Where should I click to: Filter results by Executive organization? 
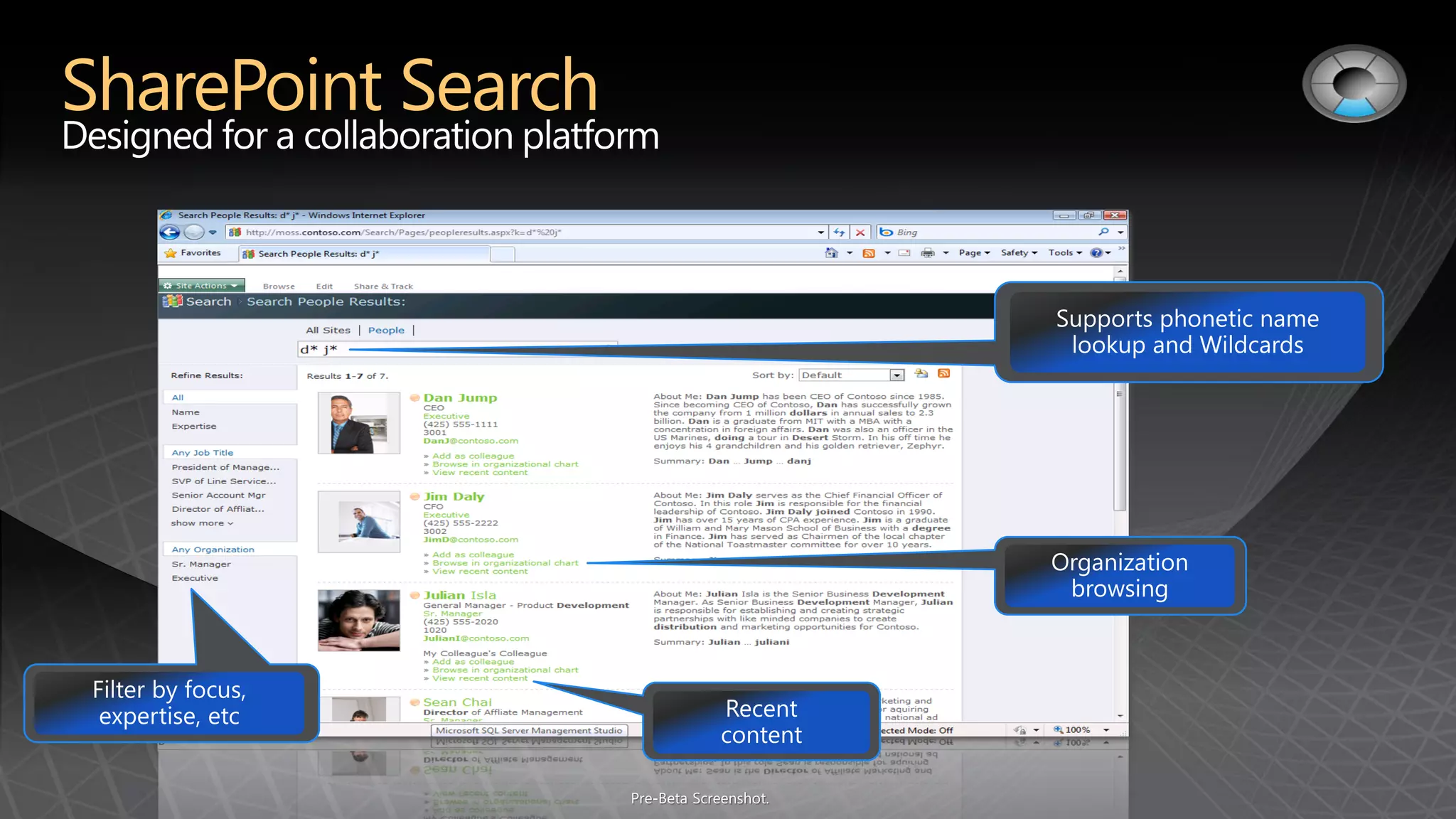195,579
